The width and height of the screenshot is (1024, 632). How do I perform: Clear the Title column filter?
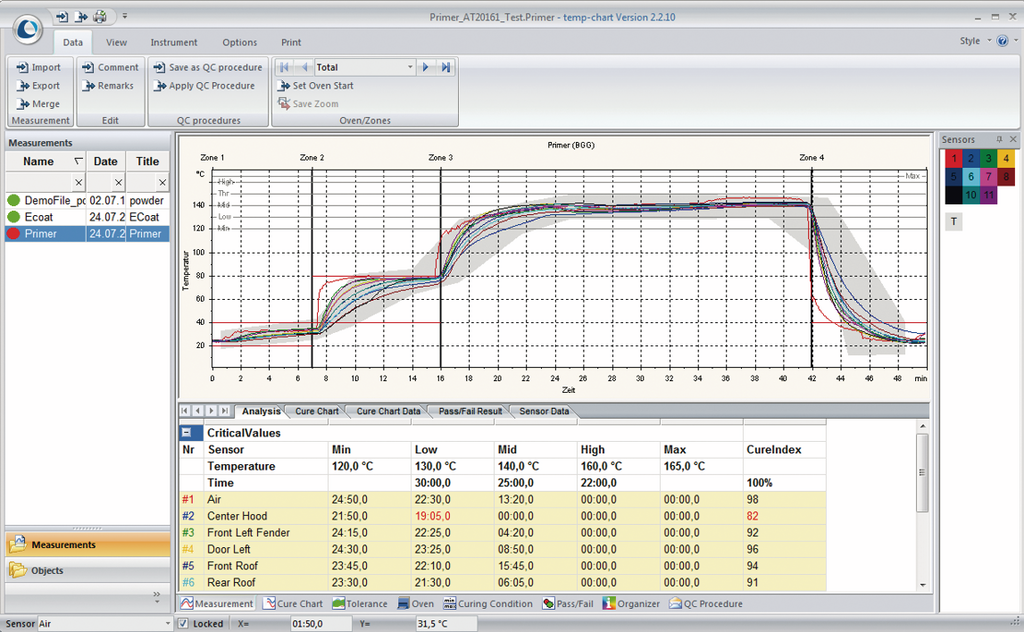(x=162, y=183)
